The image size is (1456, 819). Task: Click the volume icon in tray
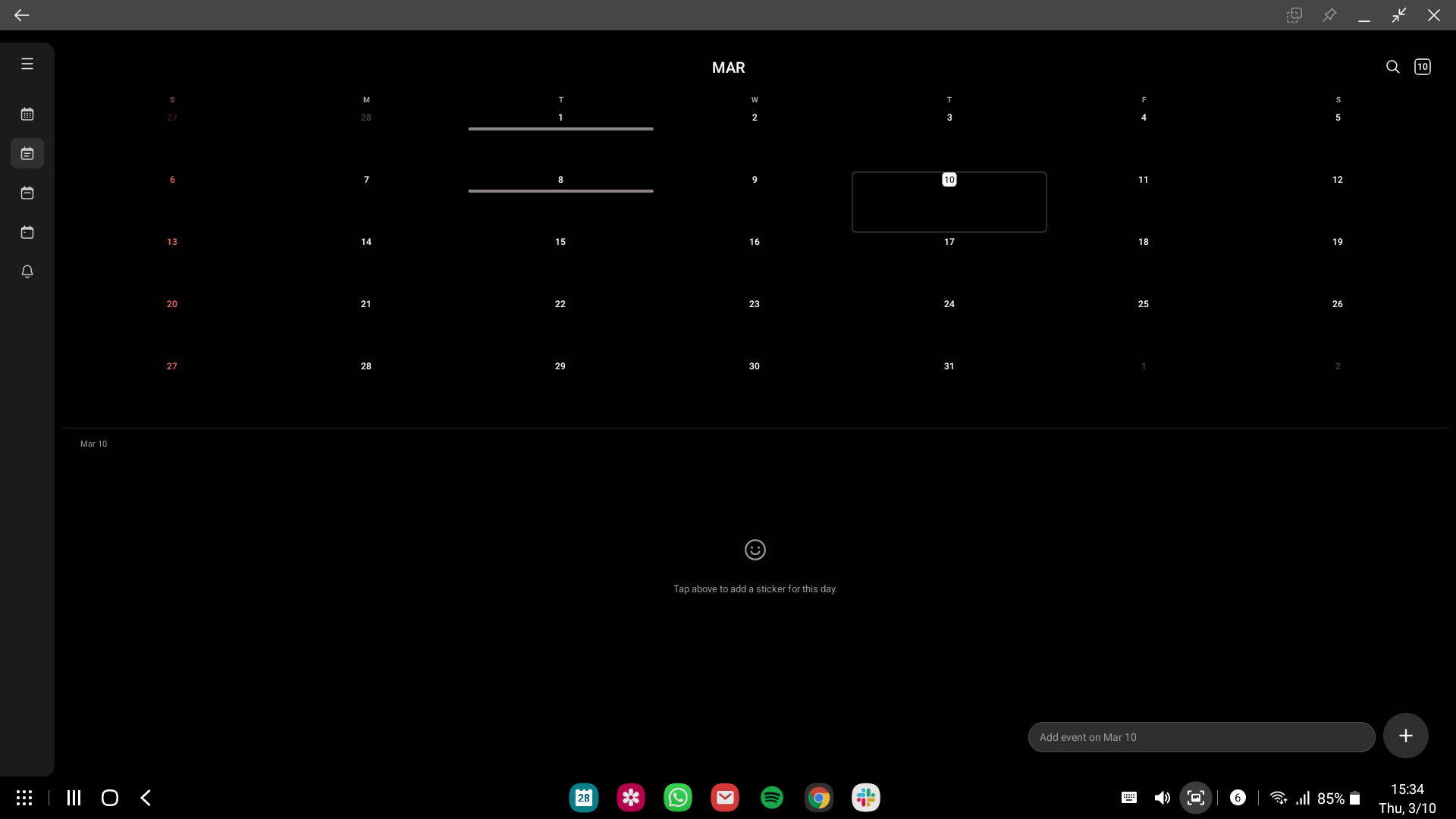pyautogui.click(x=1162, y=798)
